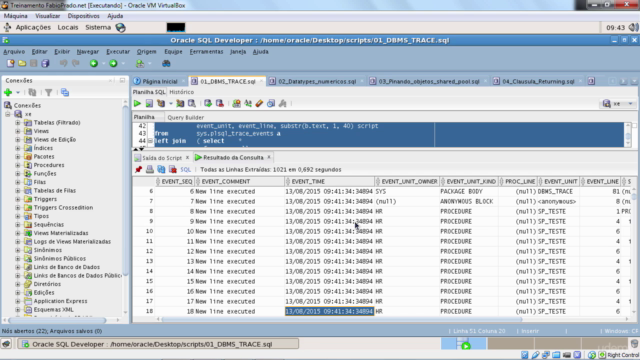Click the Refresh icon in results toolbar
The width and height of the screenshot is (640, 360).
pos(161,169)
